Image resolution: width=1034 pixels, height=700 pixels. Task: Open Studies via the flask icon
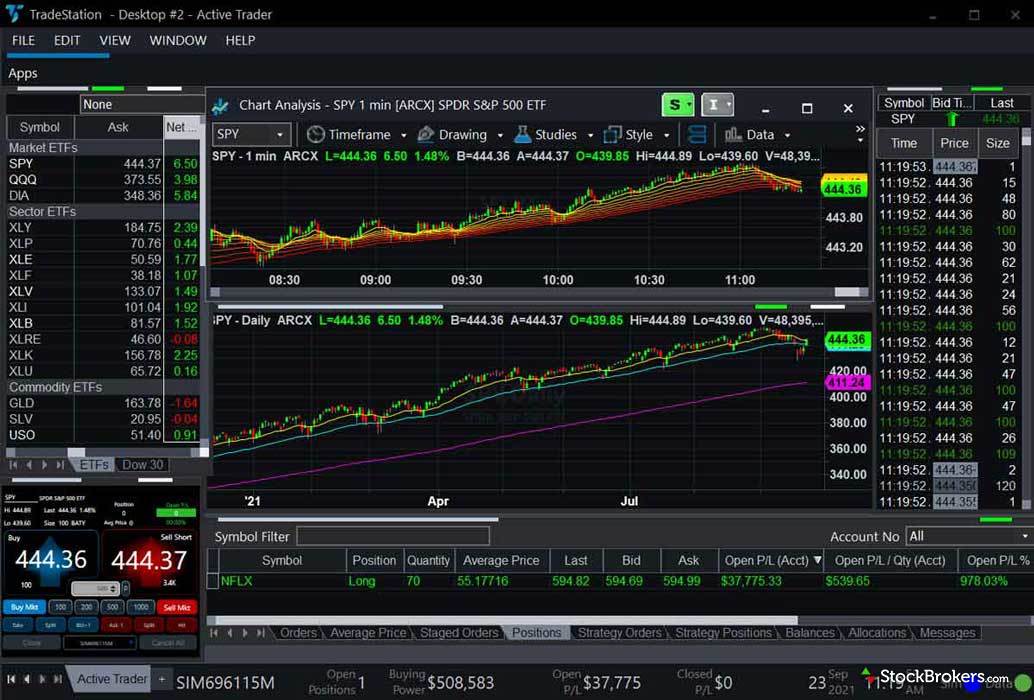522,135
